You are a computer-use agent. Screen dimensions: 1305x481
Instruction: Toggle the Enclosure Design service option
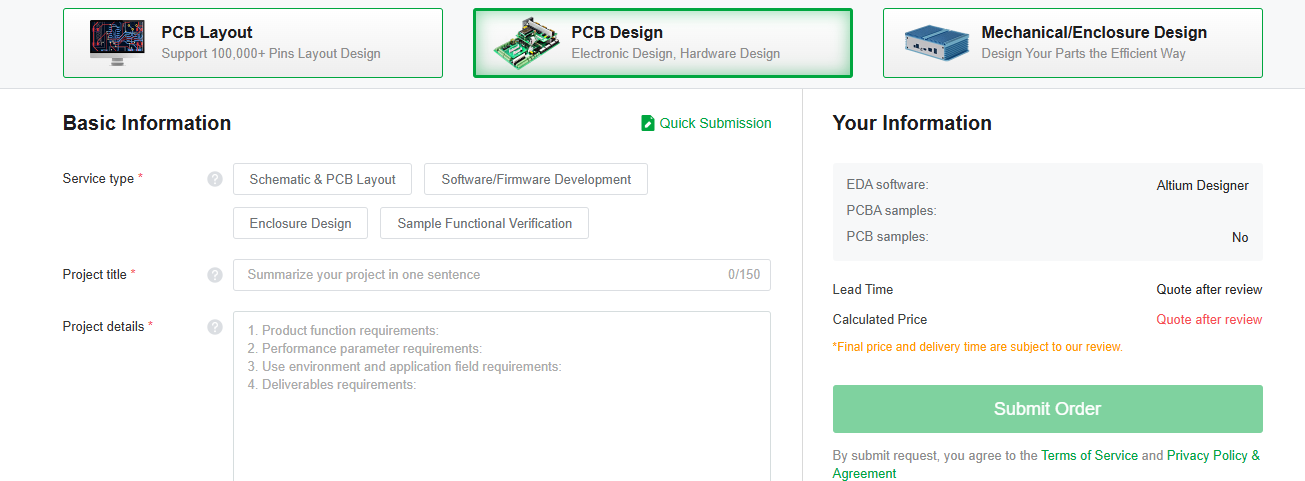[300, 223]
